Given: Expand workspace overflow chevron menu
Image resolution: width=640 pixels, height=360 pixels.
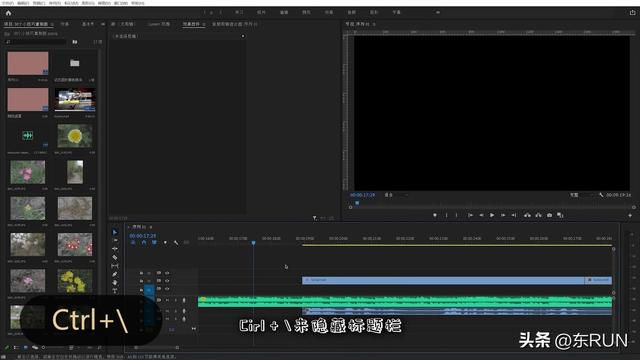Looking at the screenshot, I should click(x=438, y=13).
